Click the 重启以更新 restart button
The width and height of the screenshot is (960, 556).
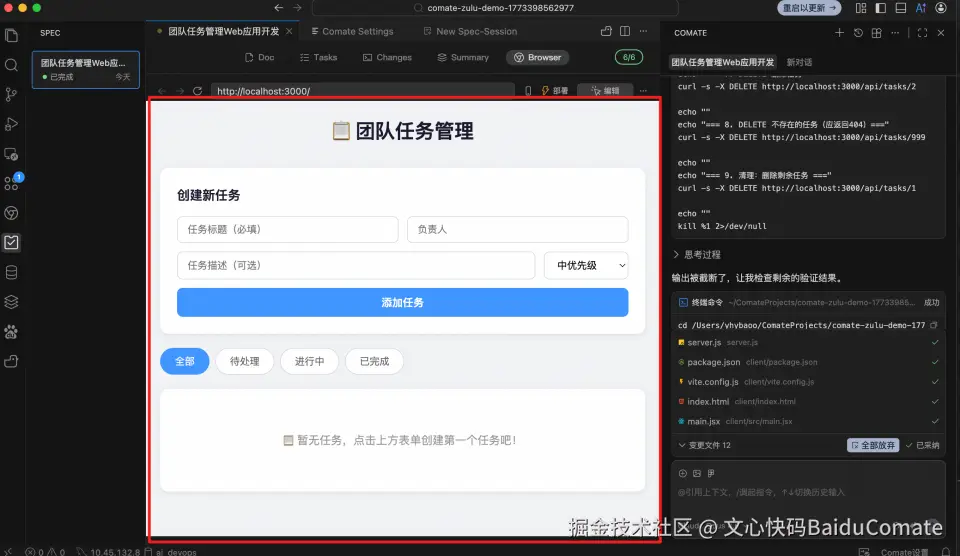pyautogui.click(x=809, y=8)
